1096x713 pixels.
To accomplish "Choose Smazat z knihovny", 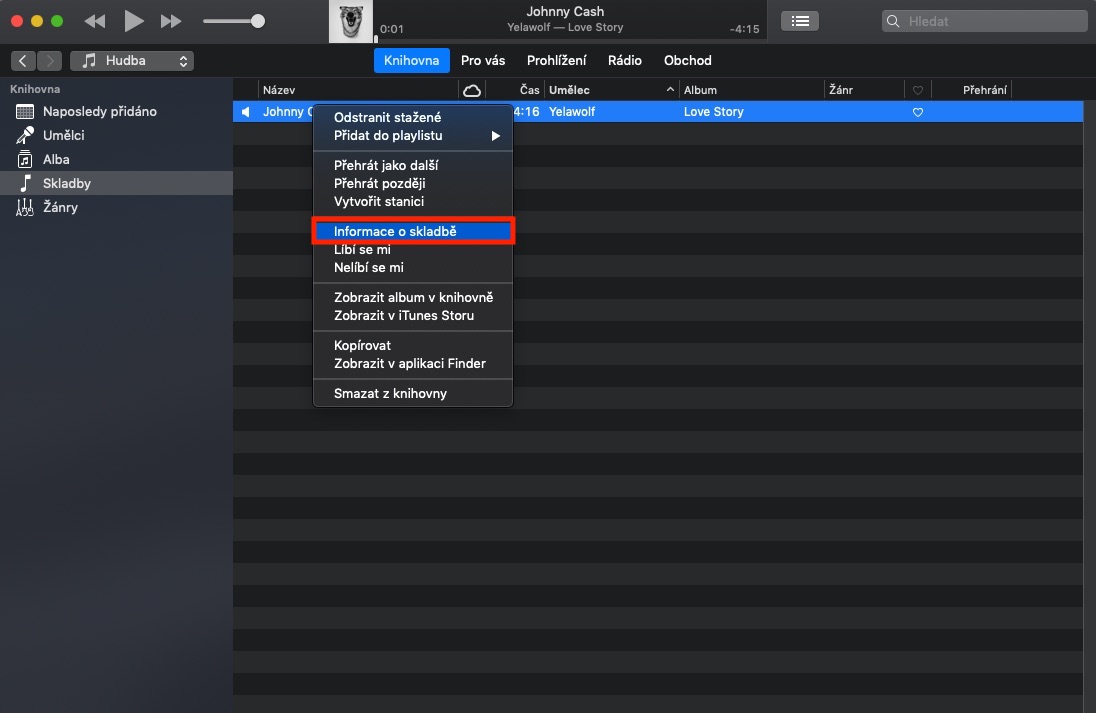I will [x=413, y=394].
